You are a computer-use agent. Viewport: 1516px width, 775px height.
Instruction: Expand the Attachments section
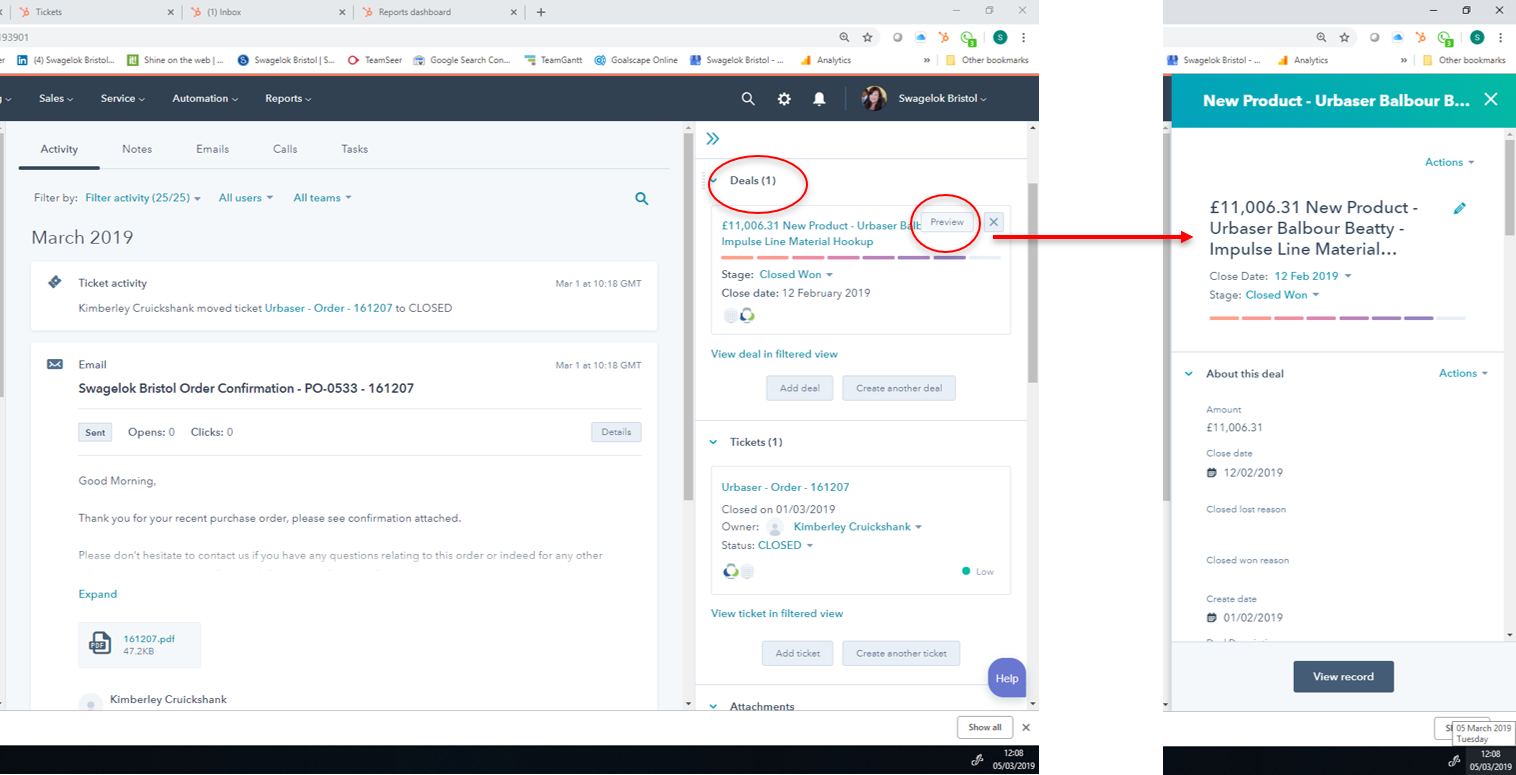pyautogui.click(x=714, y=706)
